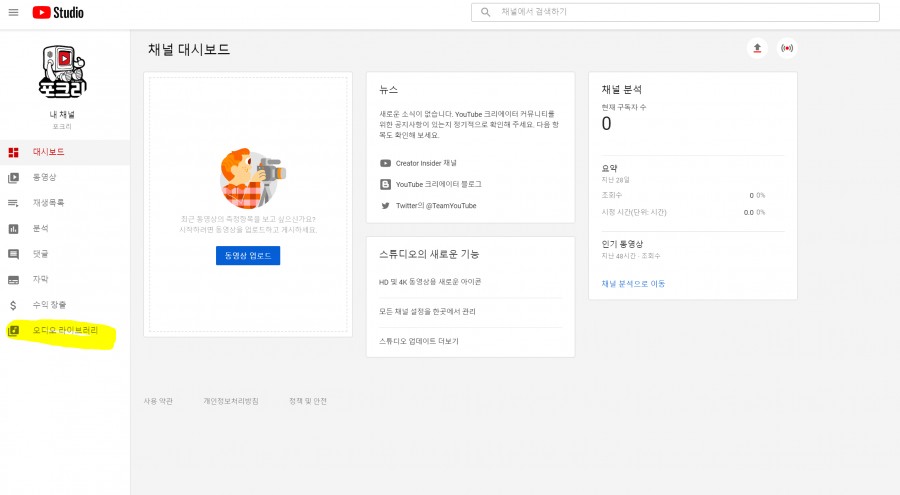The image size is (900, 495).
Task: Open 오디오 라이브러리 in the sidebar
Action: coord(65,330)
